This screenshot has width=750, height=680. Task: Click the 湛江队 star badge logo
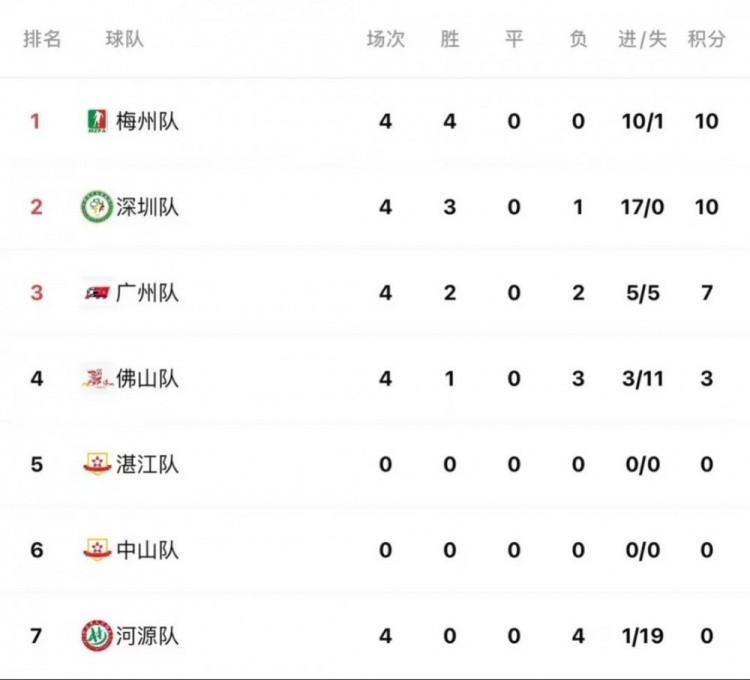pos(98,464)
